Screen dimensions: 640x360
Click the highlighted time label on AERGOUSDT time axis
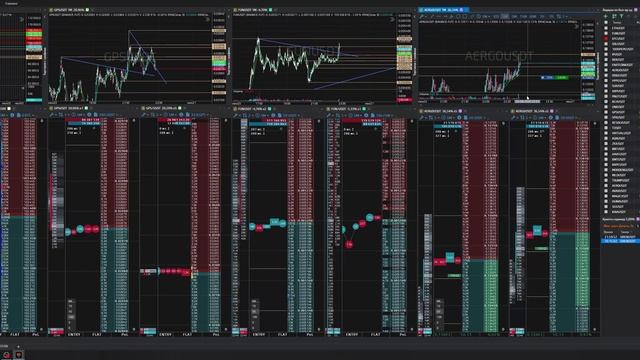click(x=527, y=101)
